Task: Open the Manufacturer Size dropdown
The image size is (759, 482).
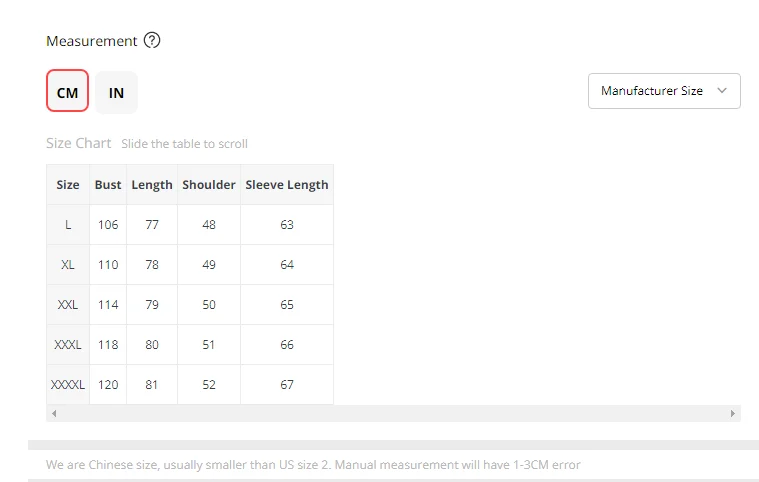Action: (x=664, y=91)
